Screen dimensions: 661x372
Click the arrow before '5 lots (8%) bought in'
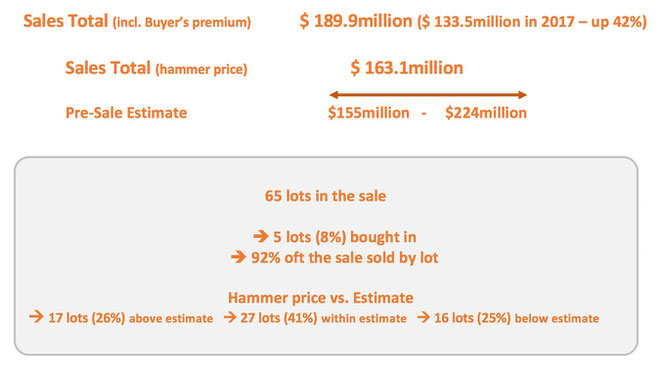pyautogui.click(x=261, y=236)
